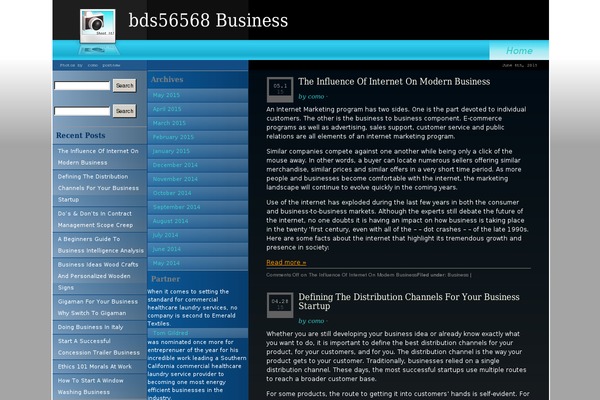This screenshot has width=600, height=400.
Task: Click author como under second article
Action: [x=316, y=321]
